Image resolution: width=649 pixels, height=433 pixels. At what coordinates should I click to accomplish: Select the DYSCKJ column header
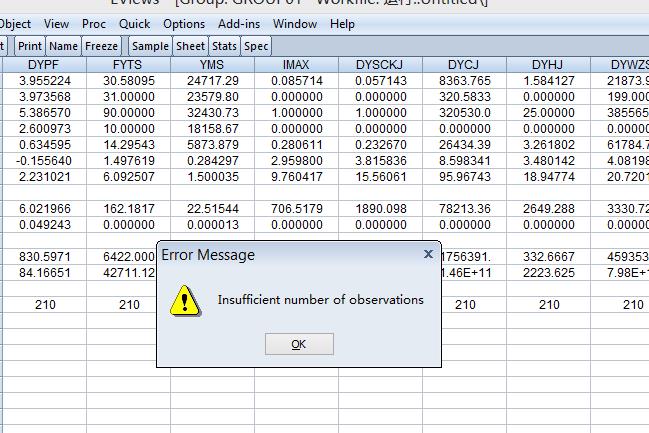pos(380,65)
